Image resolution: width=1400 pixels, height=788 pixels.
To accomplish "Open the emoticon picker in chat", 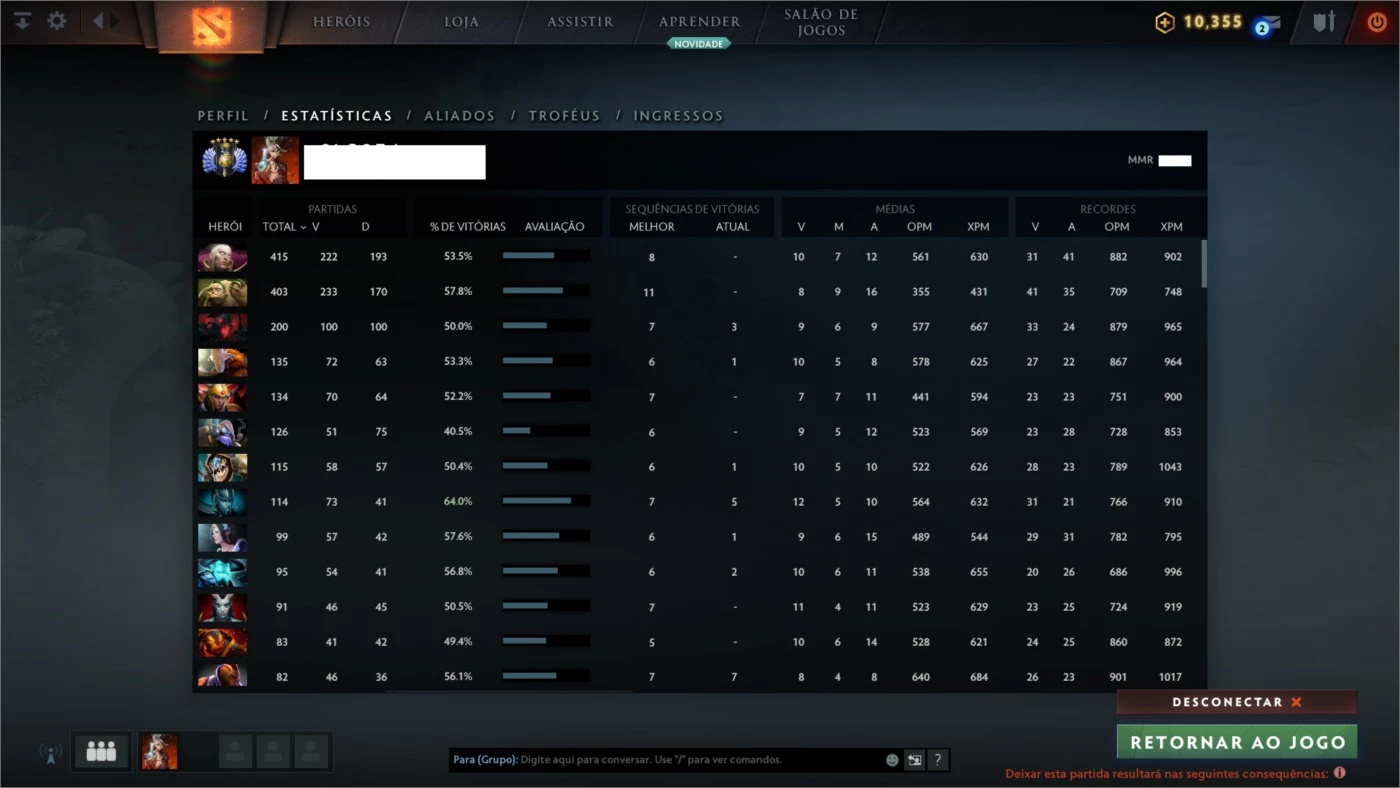I will click(x=892, y=760).
